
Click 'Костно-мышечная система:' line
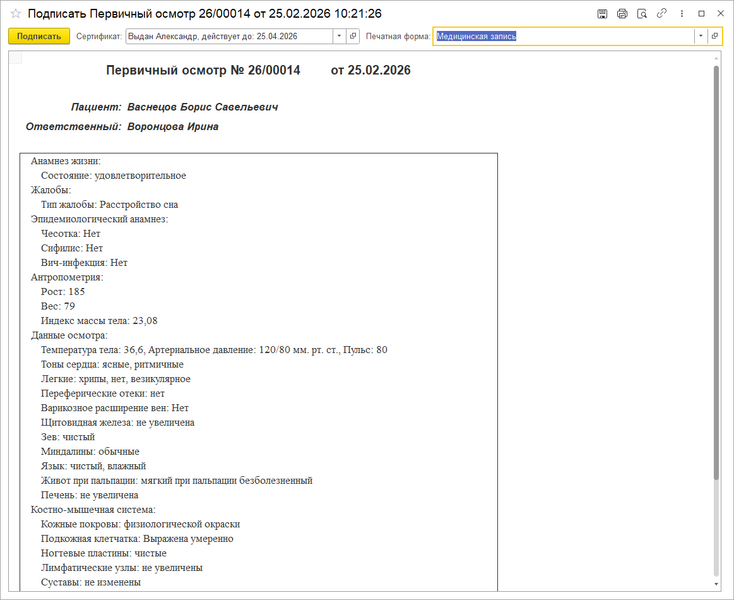tap(93, 509)
